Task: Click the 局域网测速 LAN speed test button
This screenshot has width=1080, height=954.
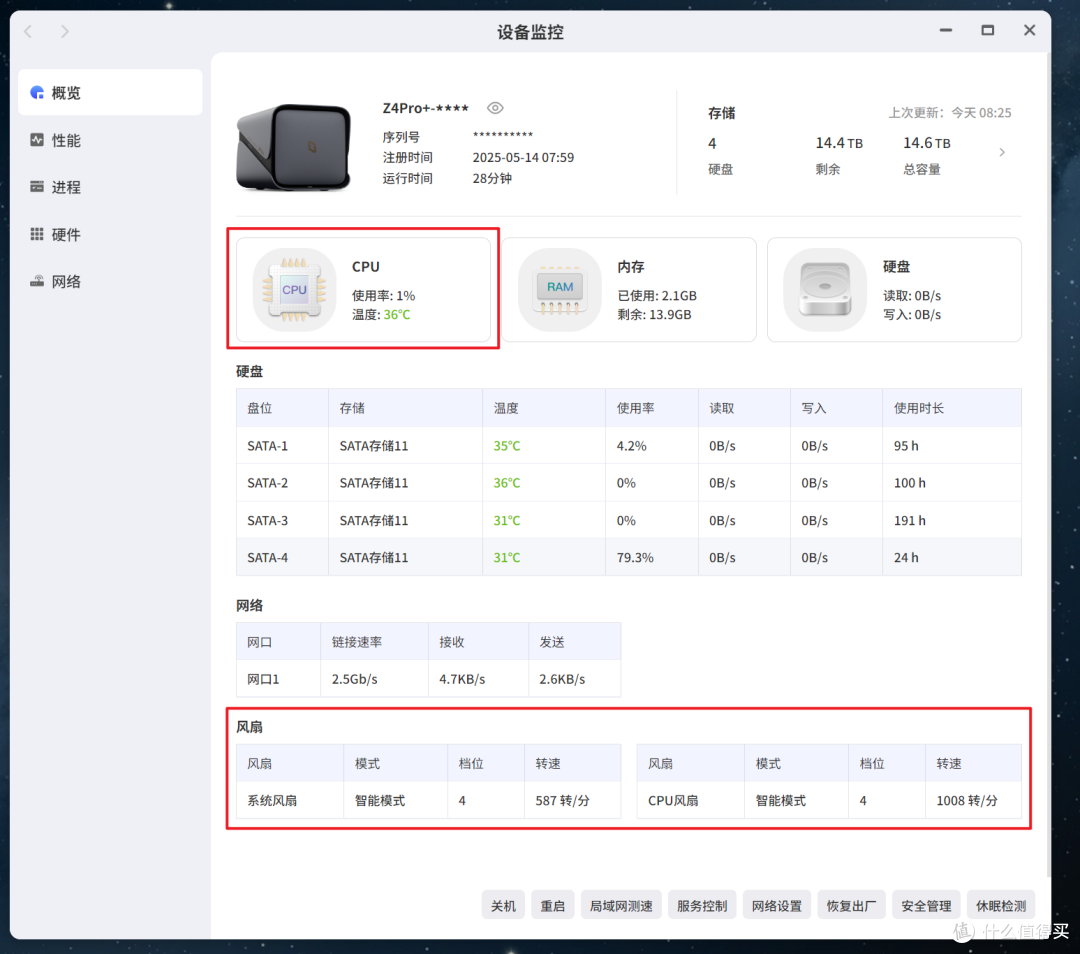Action: [x=621, y=905]
